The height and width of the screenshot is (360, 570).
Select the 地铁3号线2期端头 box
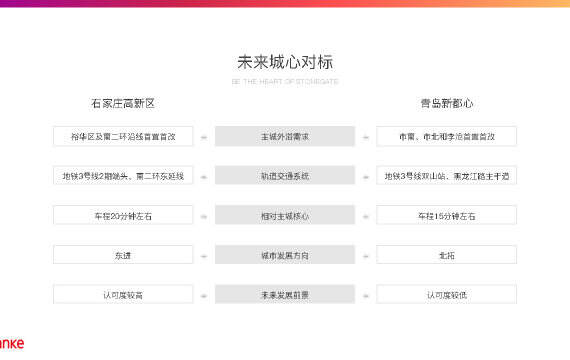(123, 176)
